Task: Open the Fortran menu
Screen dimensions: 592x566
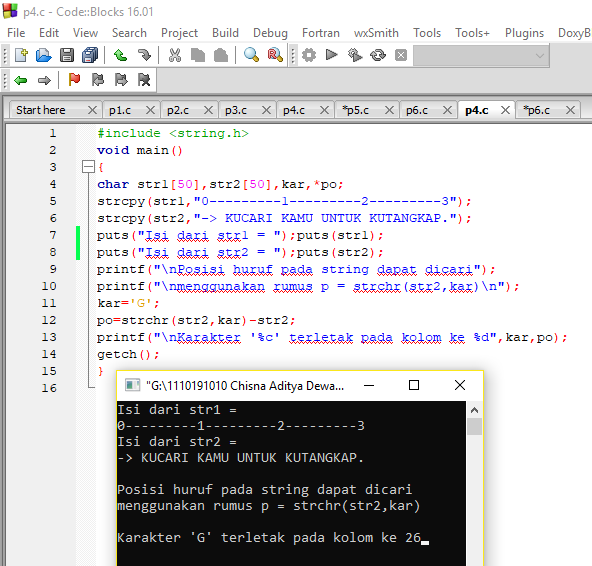Action: pyautogui.click(x=321, y=33)
